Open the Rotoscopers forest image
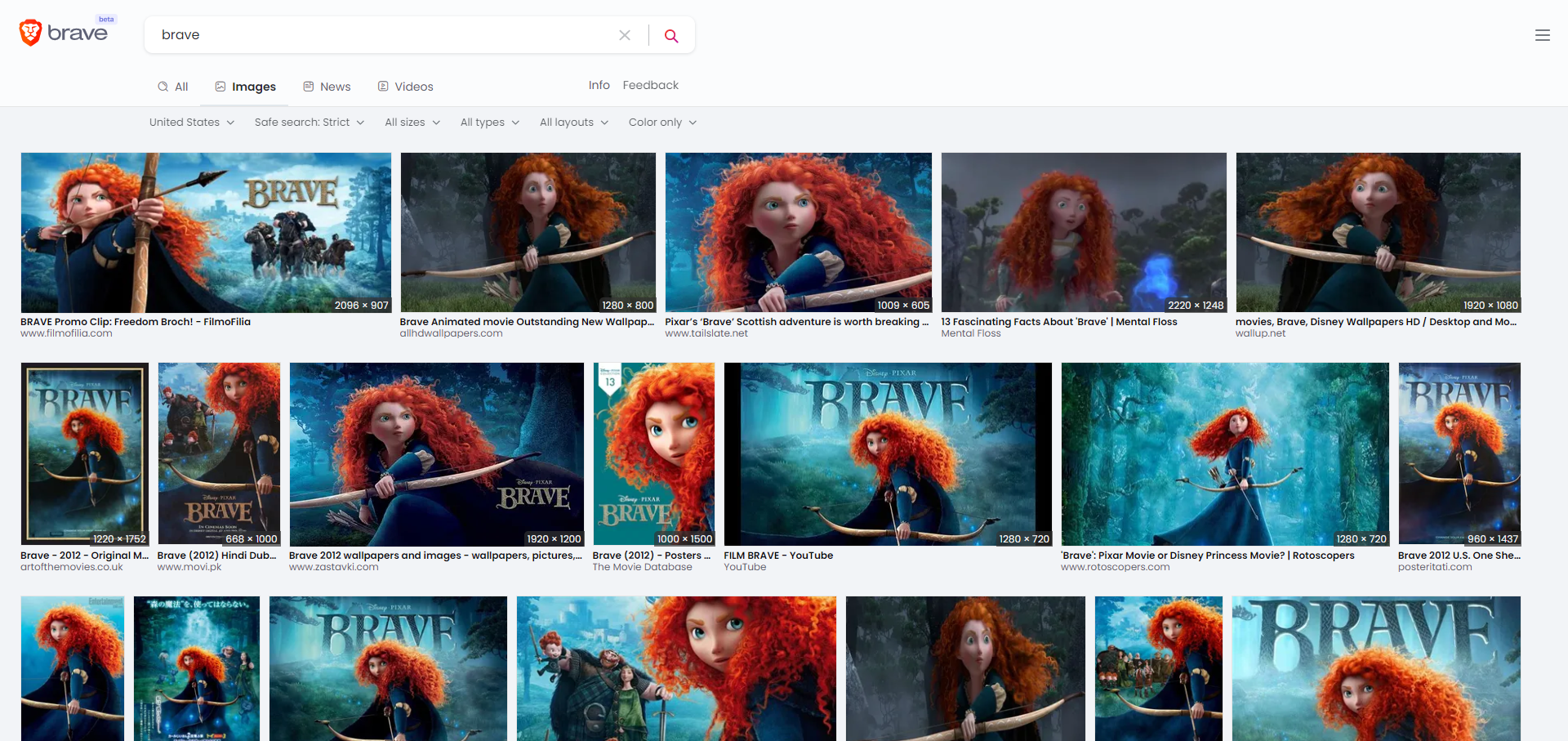 [x=1225, y=454]
